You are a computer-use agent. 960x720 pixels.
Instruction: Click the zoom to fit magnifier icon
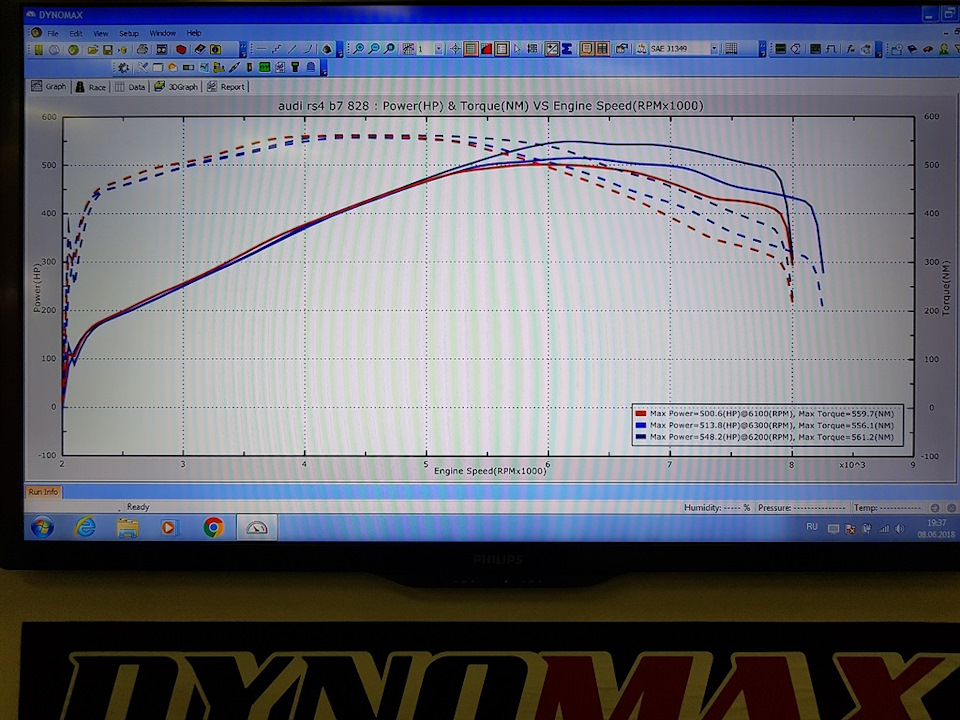[389, 48]
